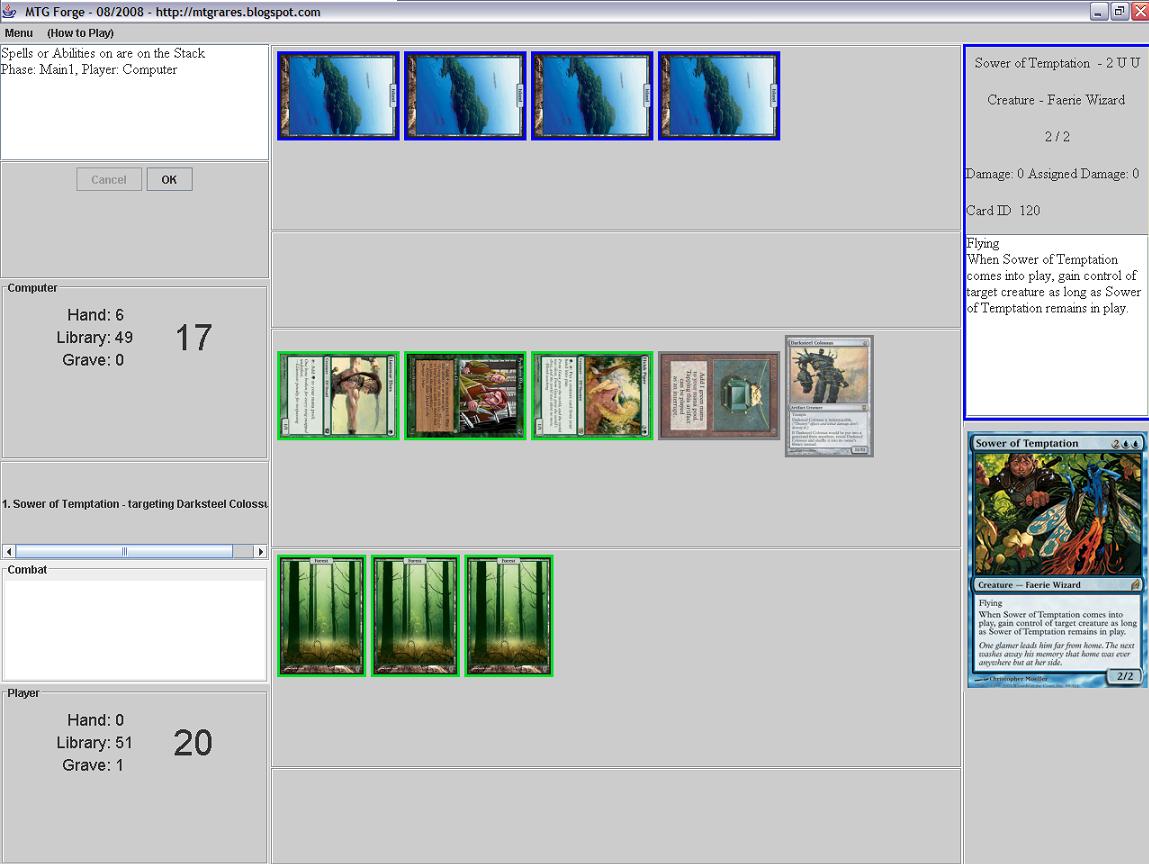This screenshot has width=1149, height=864.
Task: Click the '2 / 2' power and toughness
Action: pos(1057,137)
